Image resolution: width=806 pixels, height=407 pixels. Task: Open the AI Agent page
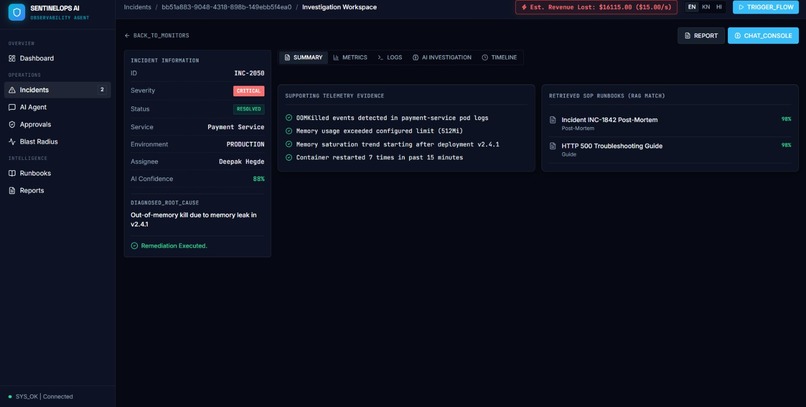tap(57, 107)
